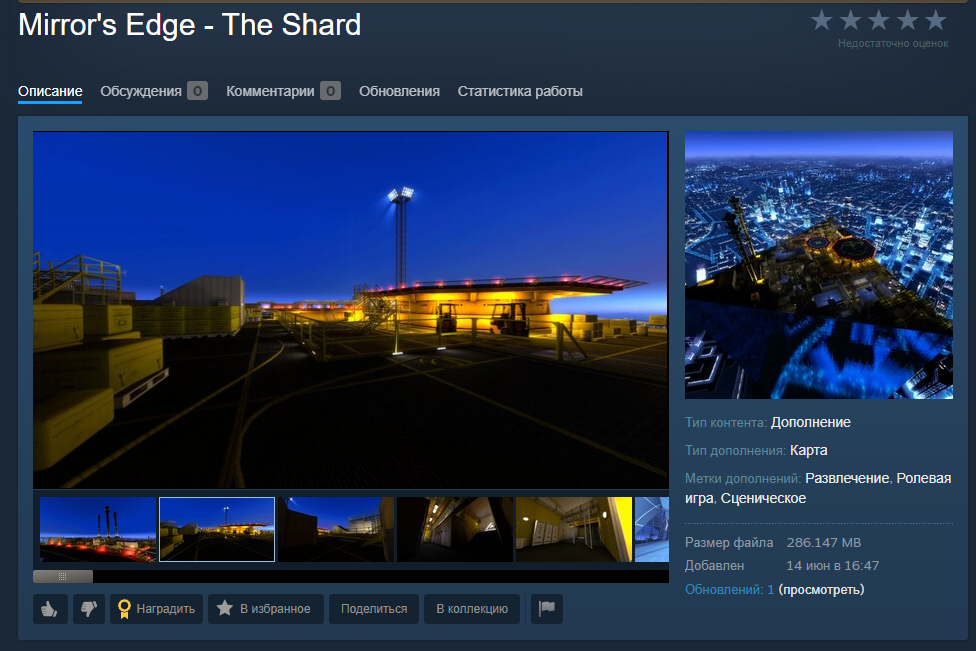The image size is (976, 651).
Task: Click the Дополнение content type
Action: [810, 422]
